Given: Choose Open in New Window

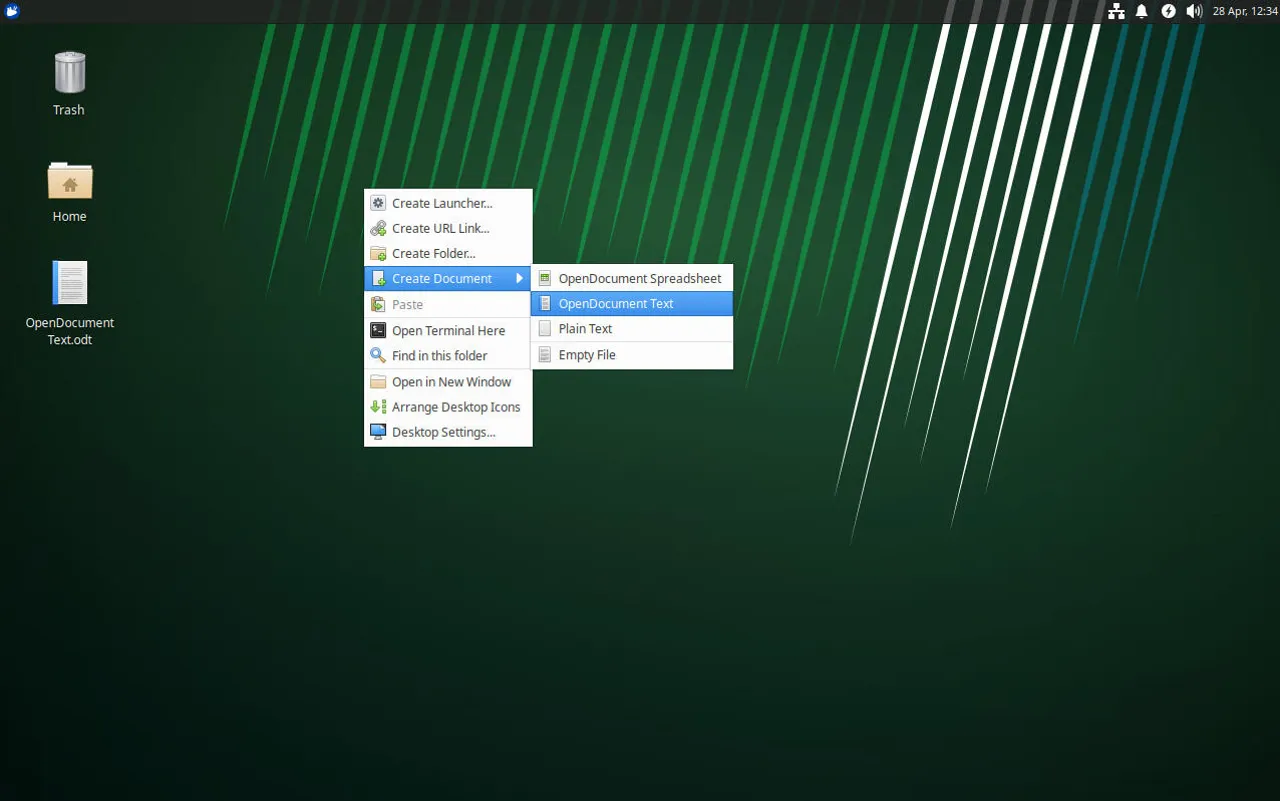Looking at the screenshot, I should [448, 382].
